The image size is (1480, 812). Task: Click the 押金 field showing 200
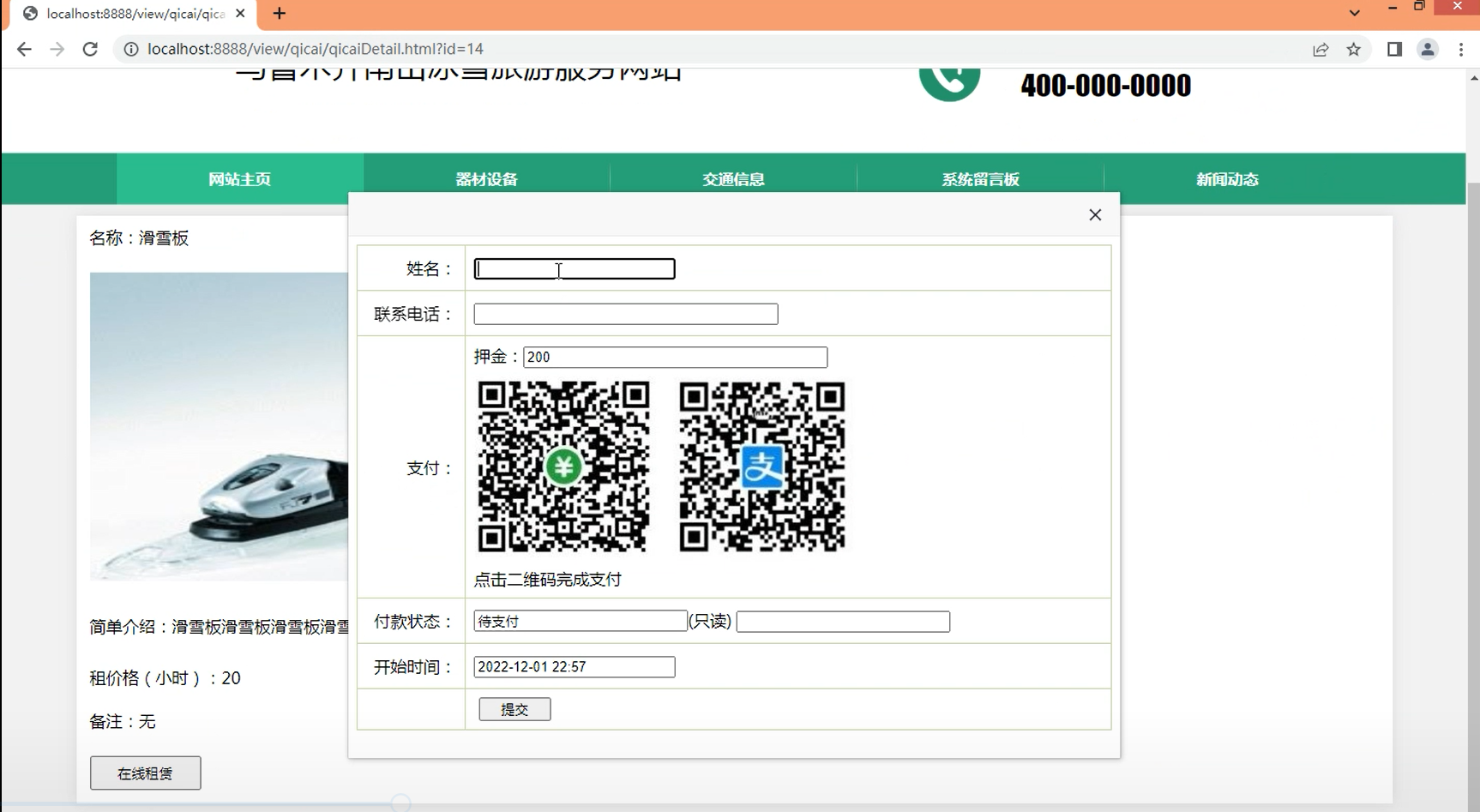pyautogui.click(x=676, y=357)
